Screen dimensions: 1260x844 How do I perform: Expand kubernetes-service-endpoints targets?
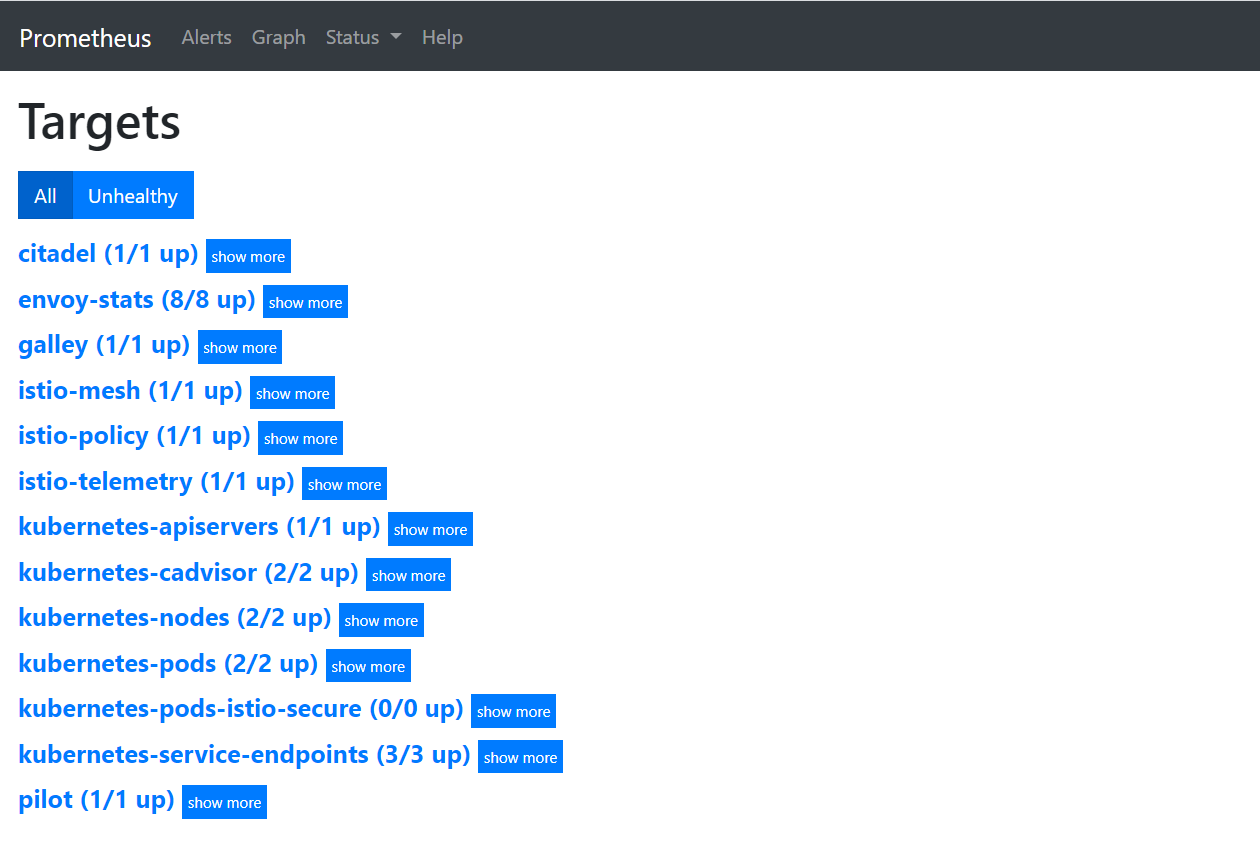click(x=520, y=757)
